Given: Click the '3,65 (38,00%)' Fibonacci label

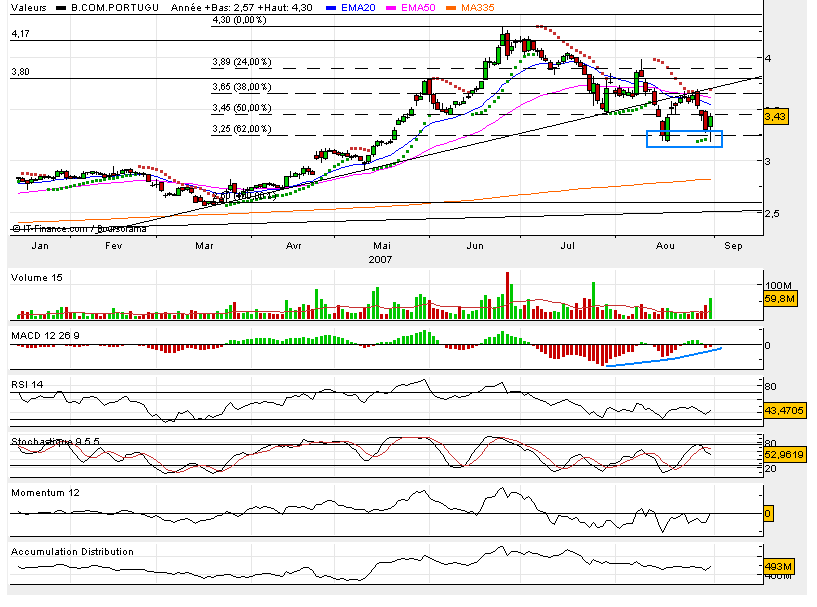Looking at the screenshot, I should 242,86.
